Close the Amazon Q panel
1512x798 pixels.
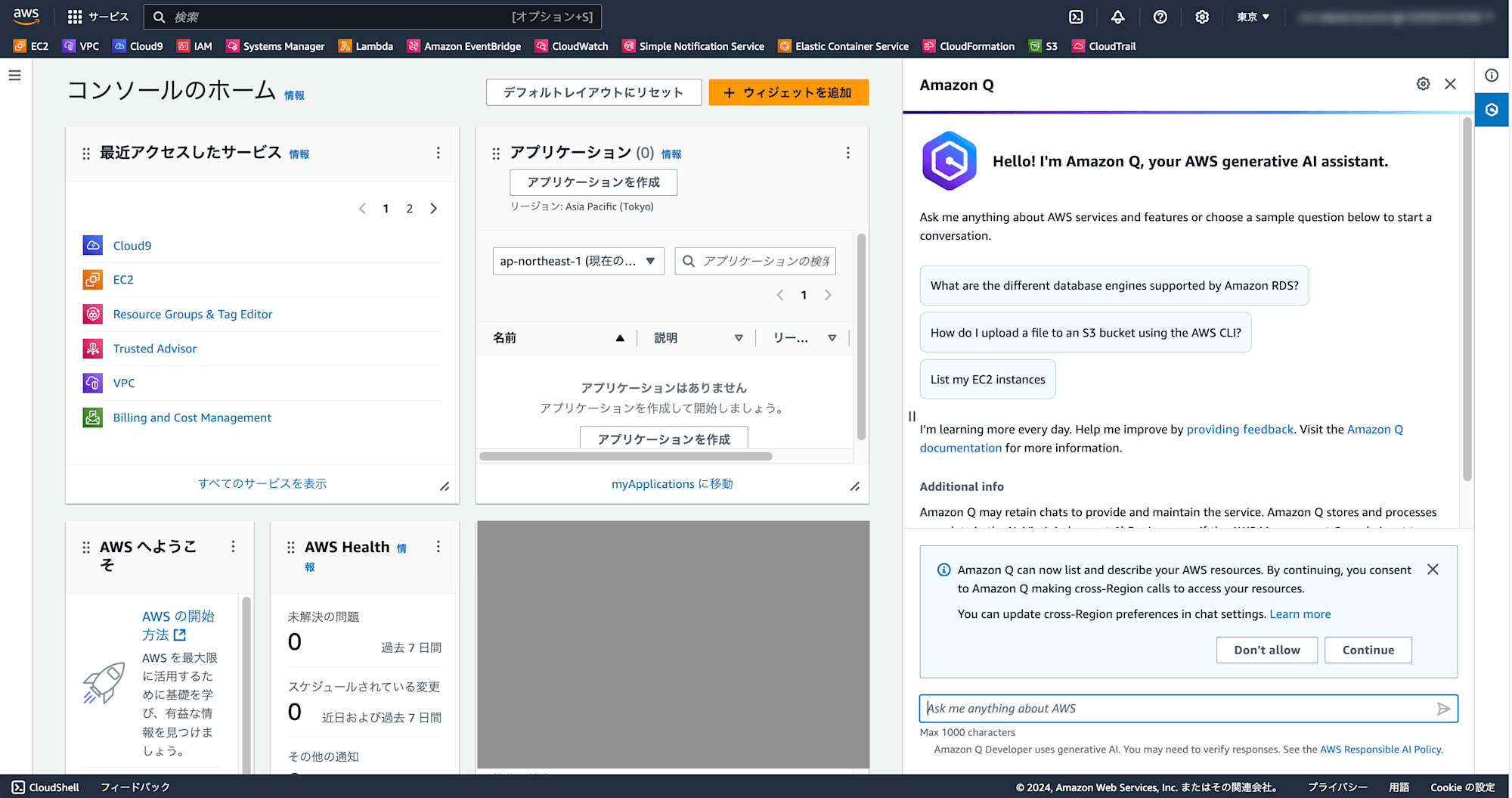[1450, 84]
